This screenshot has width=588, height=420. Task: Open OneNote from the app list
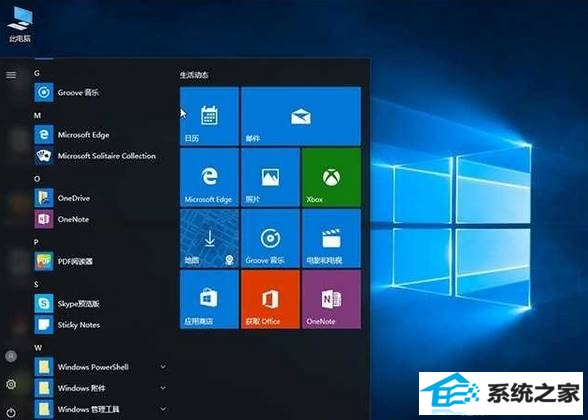tap(100, 219)
